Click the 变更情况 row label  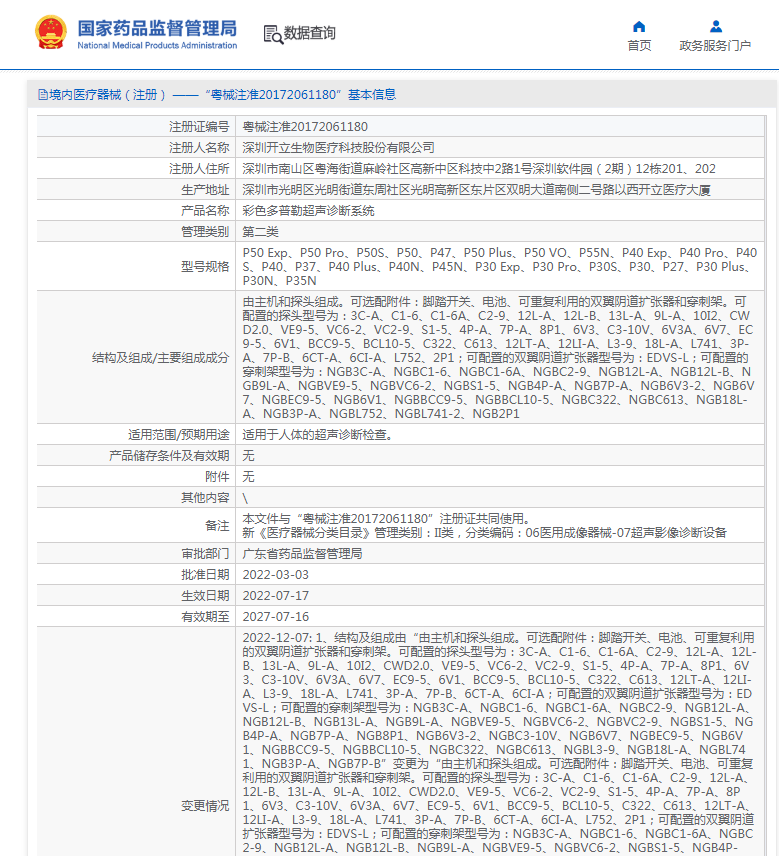tap(204, 805)
